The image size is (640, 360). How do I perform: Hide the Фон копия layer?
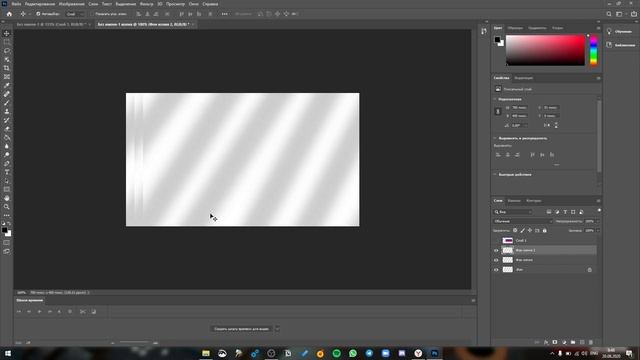[x=496, y=260]
